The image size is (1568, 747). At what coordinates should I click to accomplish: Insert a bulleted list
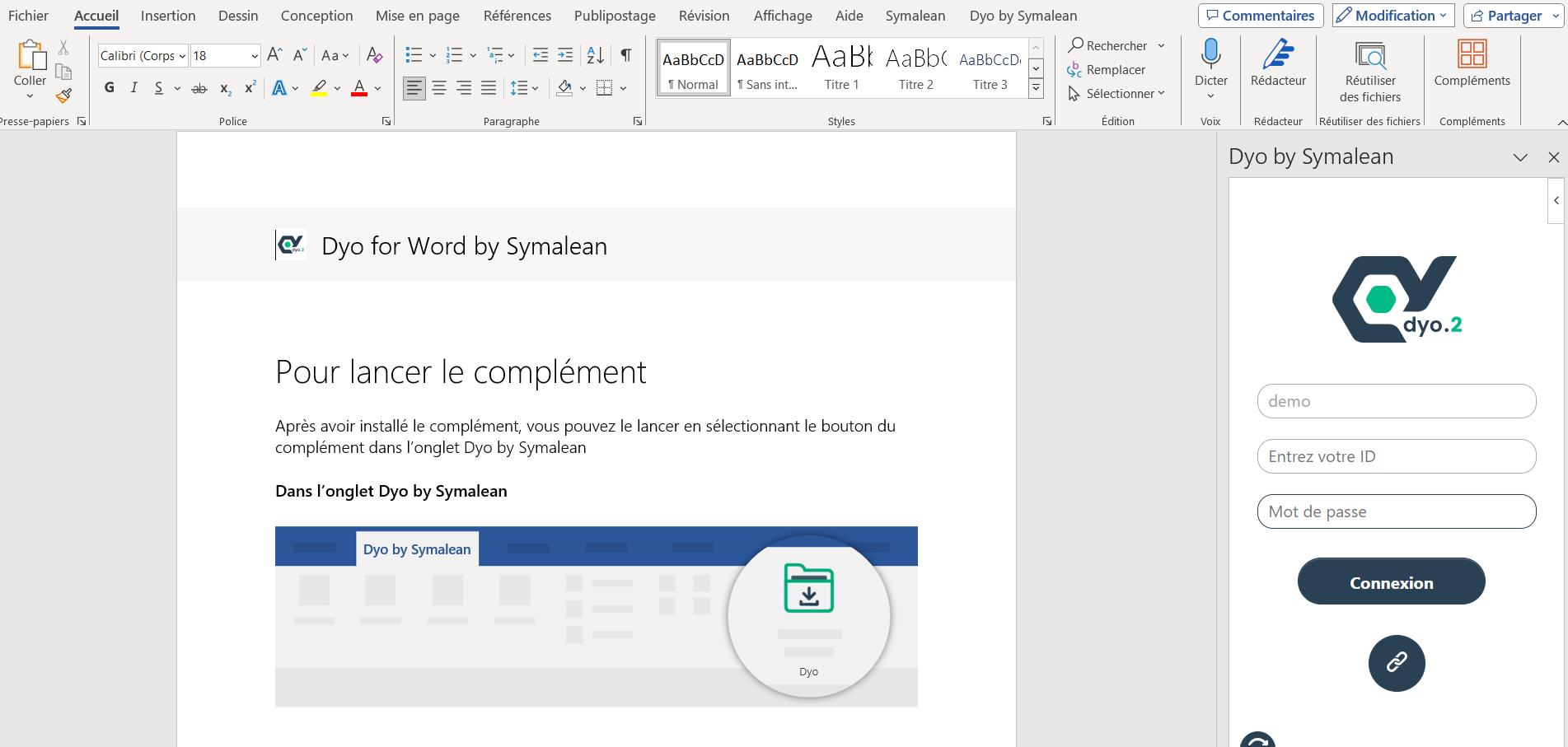point(414,55)
